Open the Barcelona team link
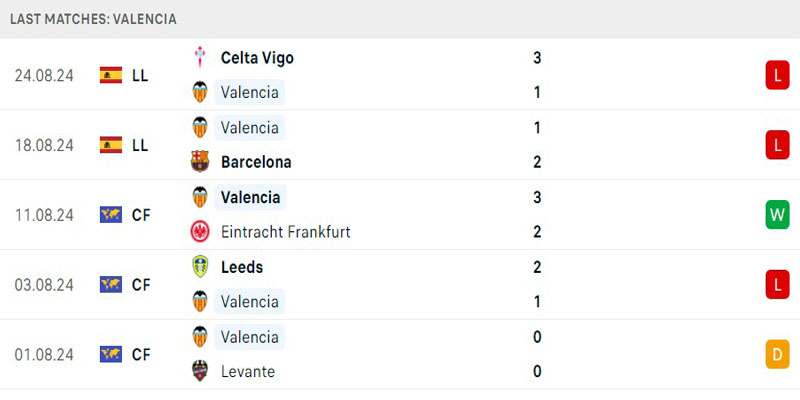800x400 pixels. point(256,162)
